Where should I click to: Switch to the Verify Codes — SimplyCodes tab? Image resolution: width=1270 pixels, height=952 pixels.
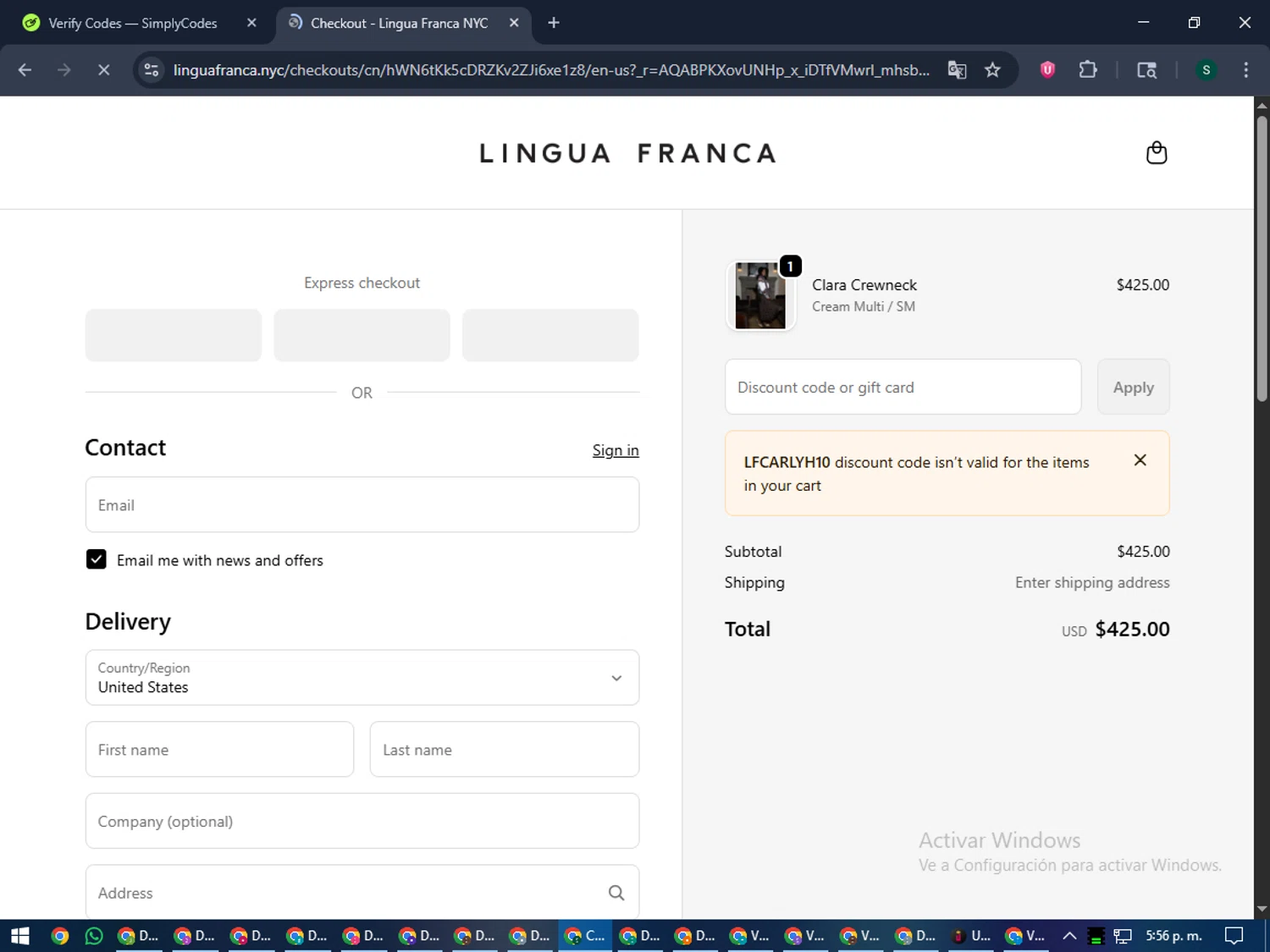133,23
